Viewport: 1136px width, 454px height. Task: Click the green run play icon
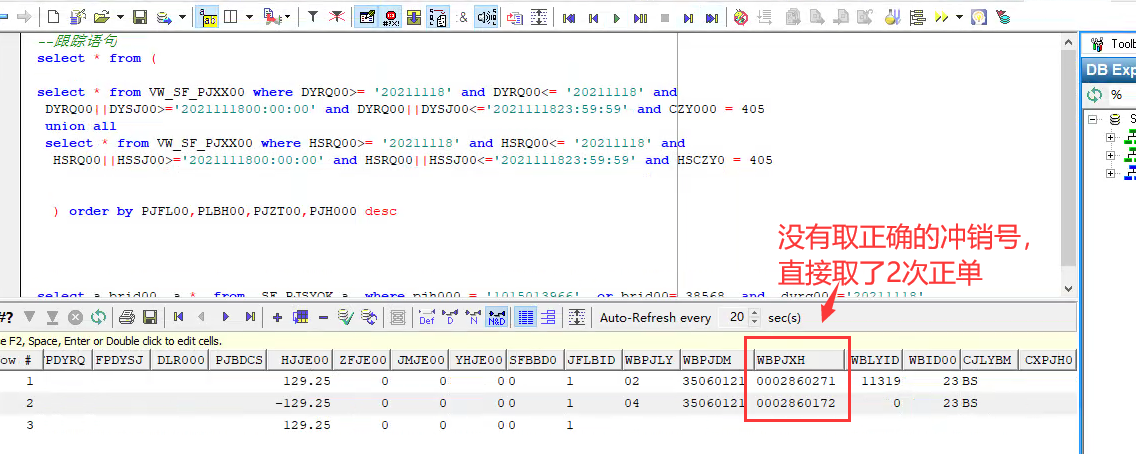(x=617, y=17)
